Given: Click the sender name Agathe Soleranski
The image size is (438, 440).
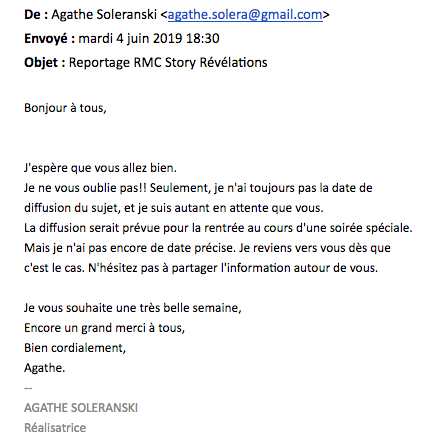Looking at the screenshot, I should (x=104, y=15).
